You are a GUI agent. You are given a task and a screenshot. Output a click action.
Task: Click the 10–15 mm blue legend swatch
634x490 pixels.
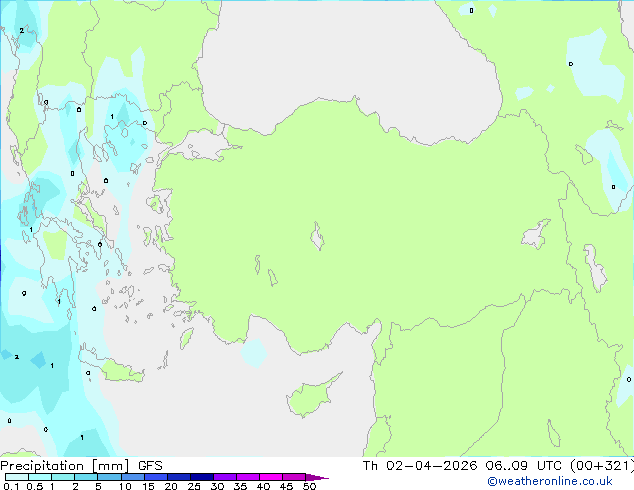(132, 477)
